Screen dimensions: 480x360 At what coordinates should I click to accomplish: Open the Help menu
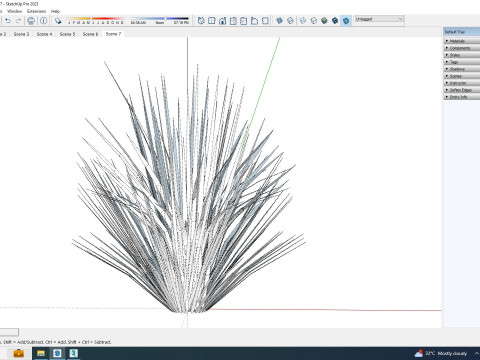[55, 11]
